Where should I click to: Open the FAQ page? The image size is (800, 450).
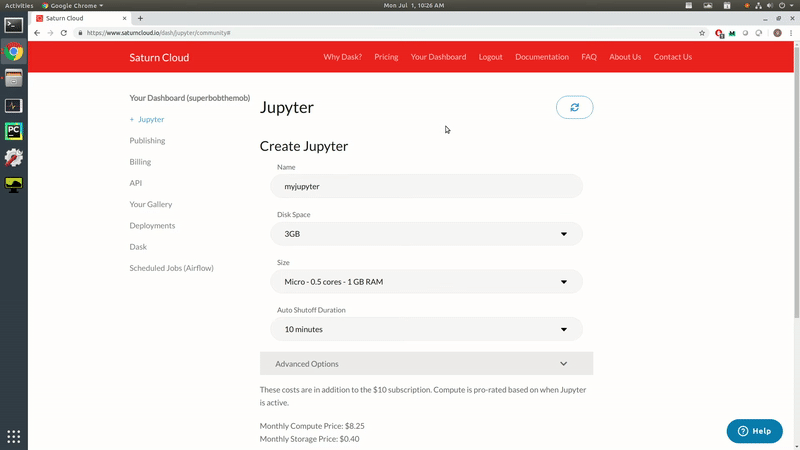[x=589, y=57]
